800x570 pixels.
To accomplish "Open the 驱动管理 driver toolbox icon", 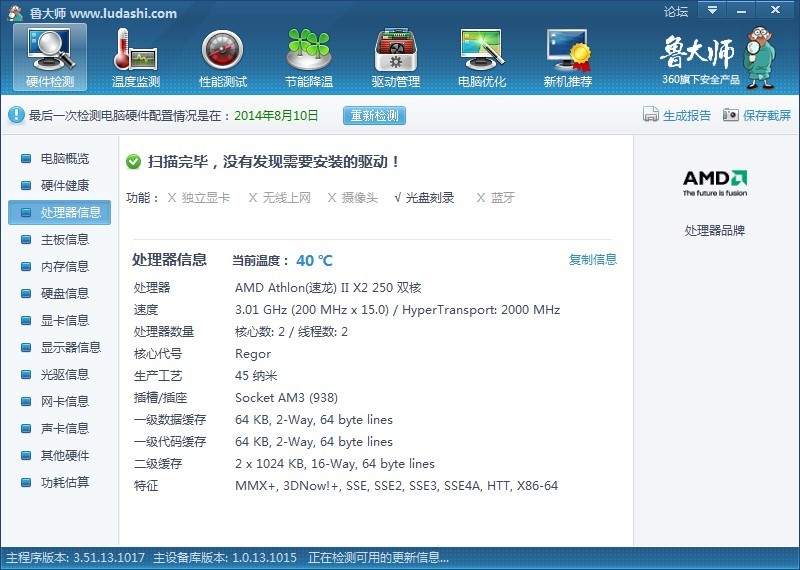I will (395, 57).
